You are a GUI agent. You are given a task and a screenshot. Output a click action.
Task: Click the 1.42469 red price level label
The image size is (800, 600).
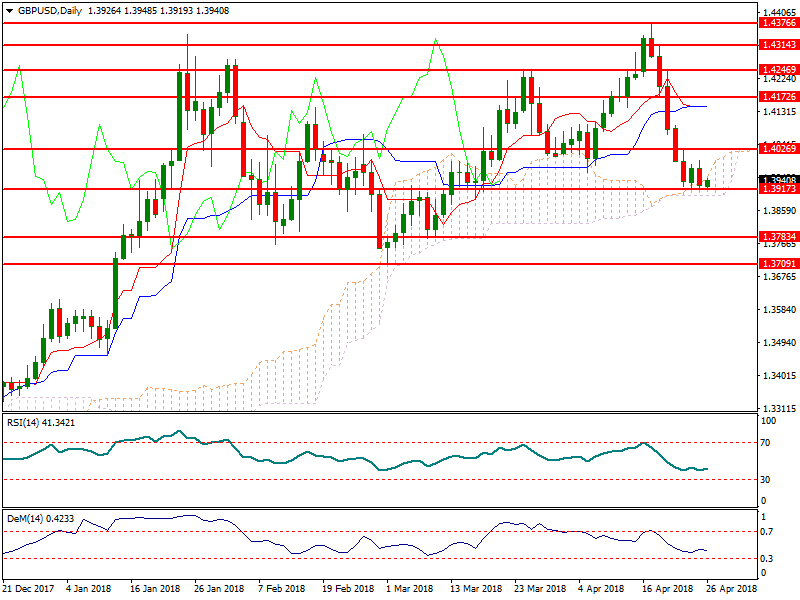click(x=778, y=70)
